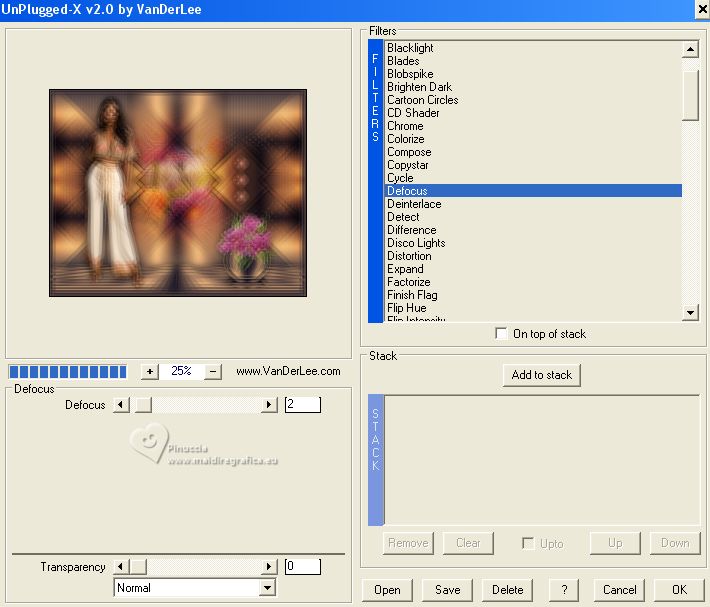Toggle the Upto checkbox
Viewport: 710px width, 607px height.
[528, 543]
